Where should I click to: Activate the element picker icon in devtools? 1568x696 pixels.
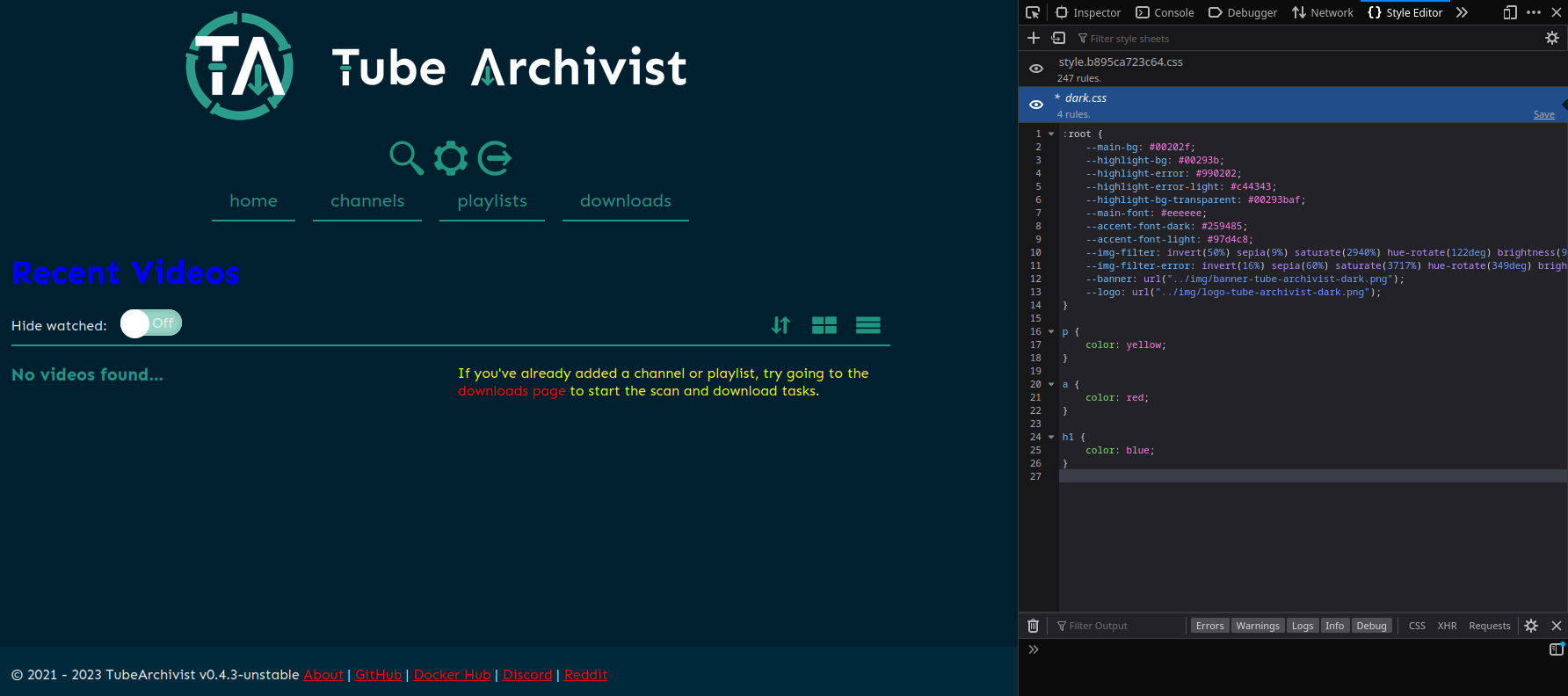tap(1033, 12)
